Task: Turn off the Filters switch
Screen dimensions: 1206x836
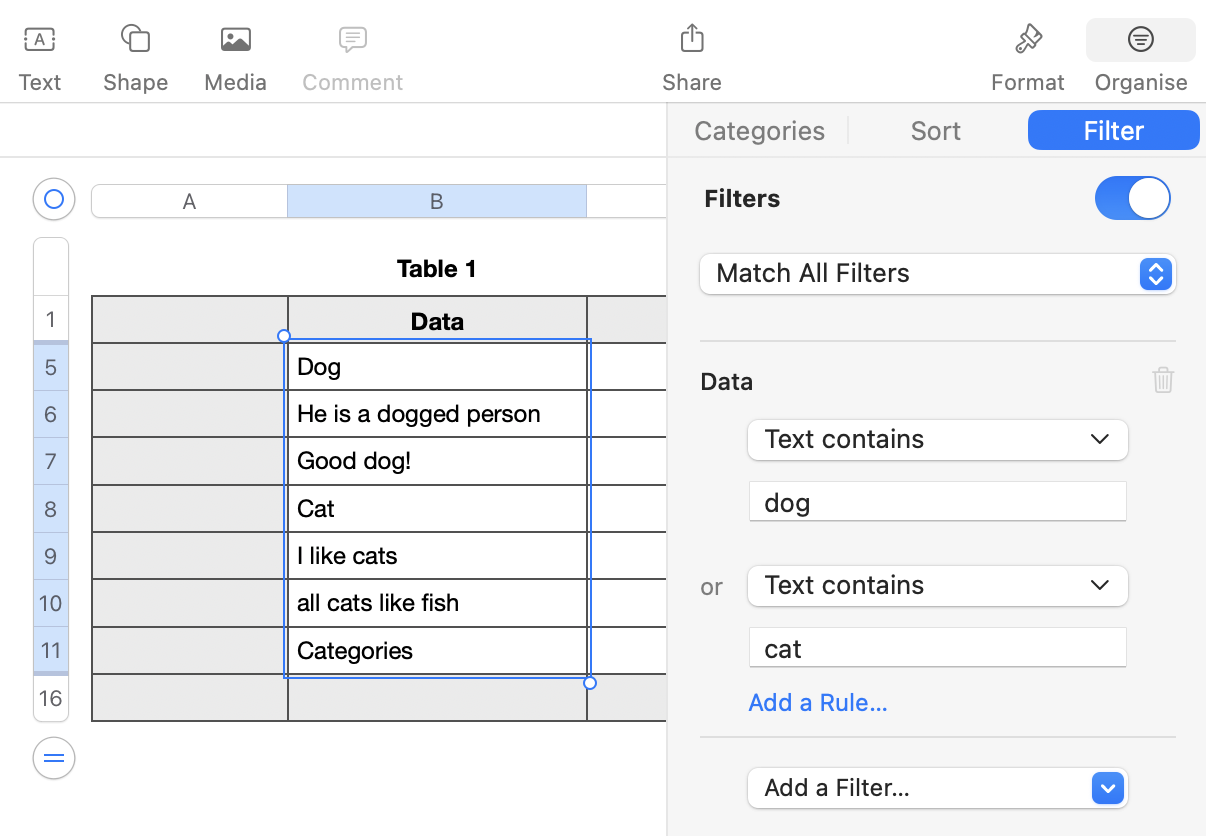Action: 1132,198
